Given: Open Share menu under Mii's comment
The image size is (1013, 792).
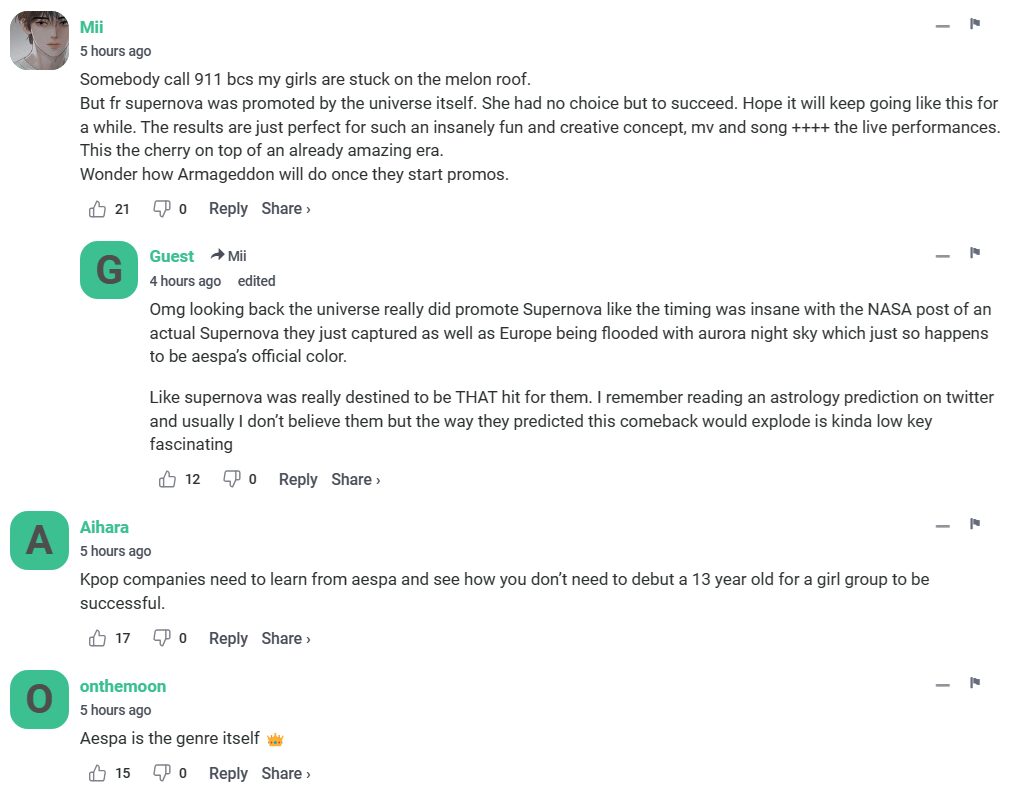Looking at the screenshot, I should pyautogui.click(x=286, y=209).
